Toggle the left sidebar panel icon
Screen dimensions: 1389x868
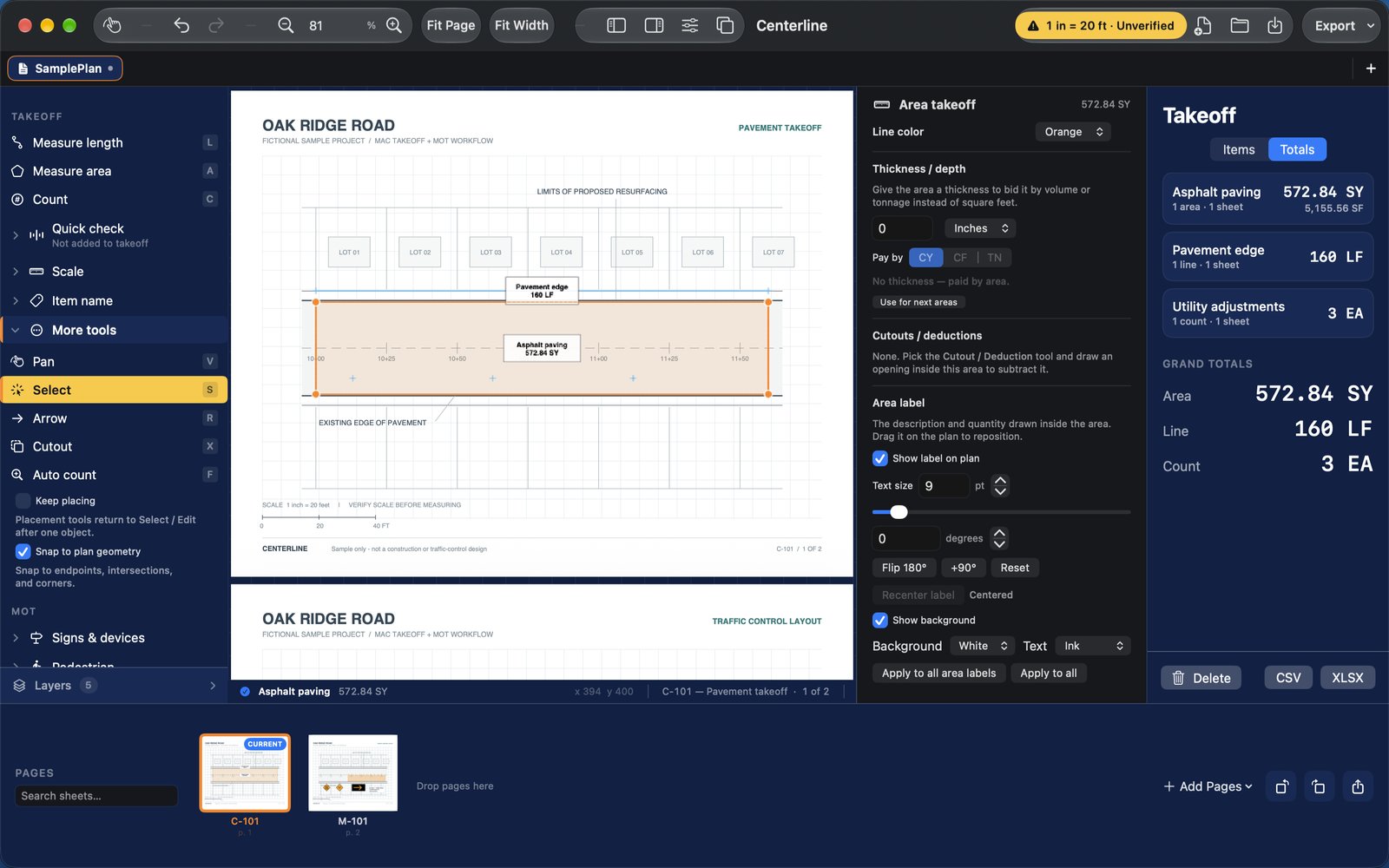coord(616,25)
